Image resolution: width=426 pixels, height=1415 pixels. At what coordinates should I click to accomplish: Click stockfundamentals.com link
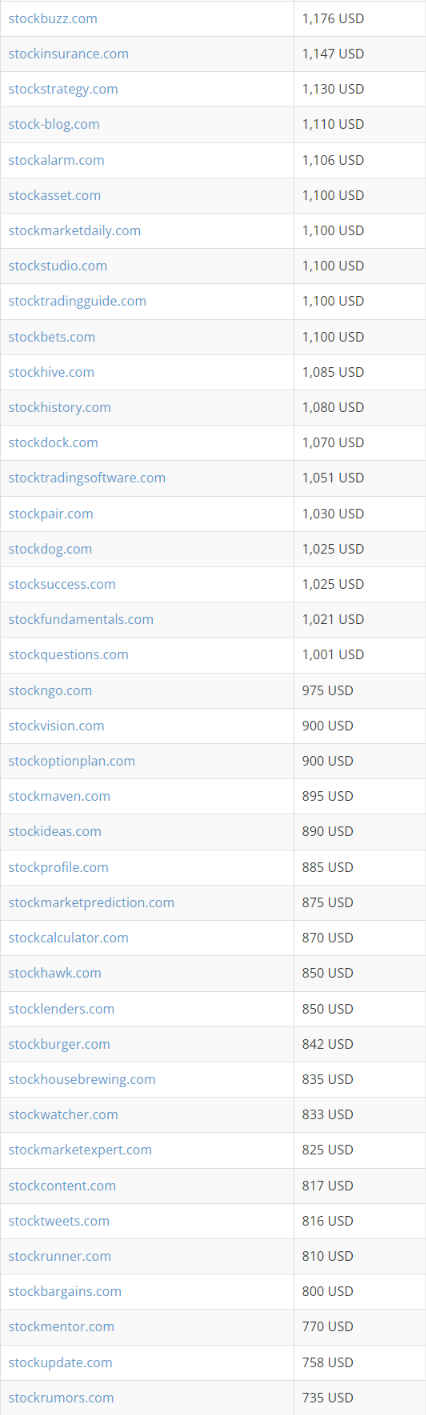81,619
